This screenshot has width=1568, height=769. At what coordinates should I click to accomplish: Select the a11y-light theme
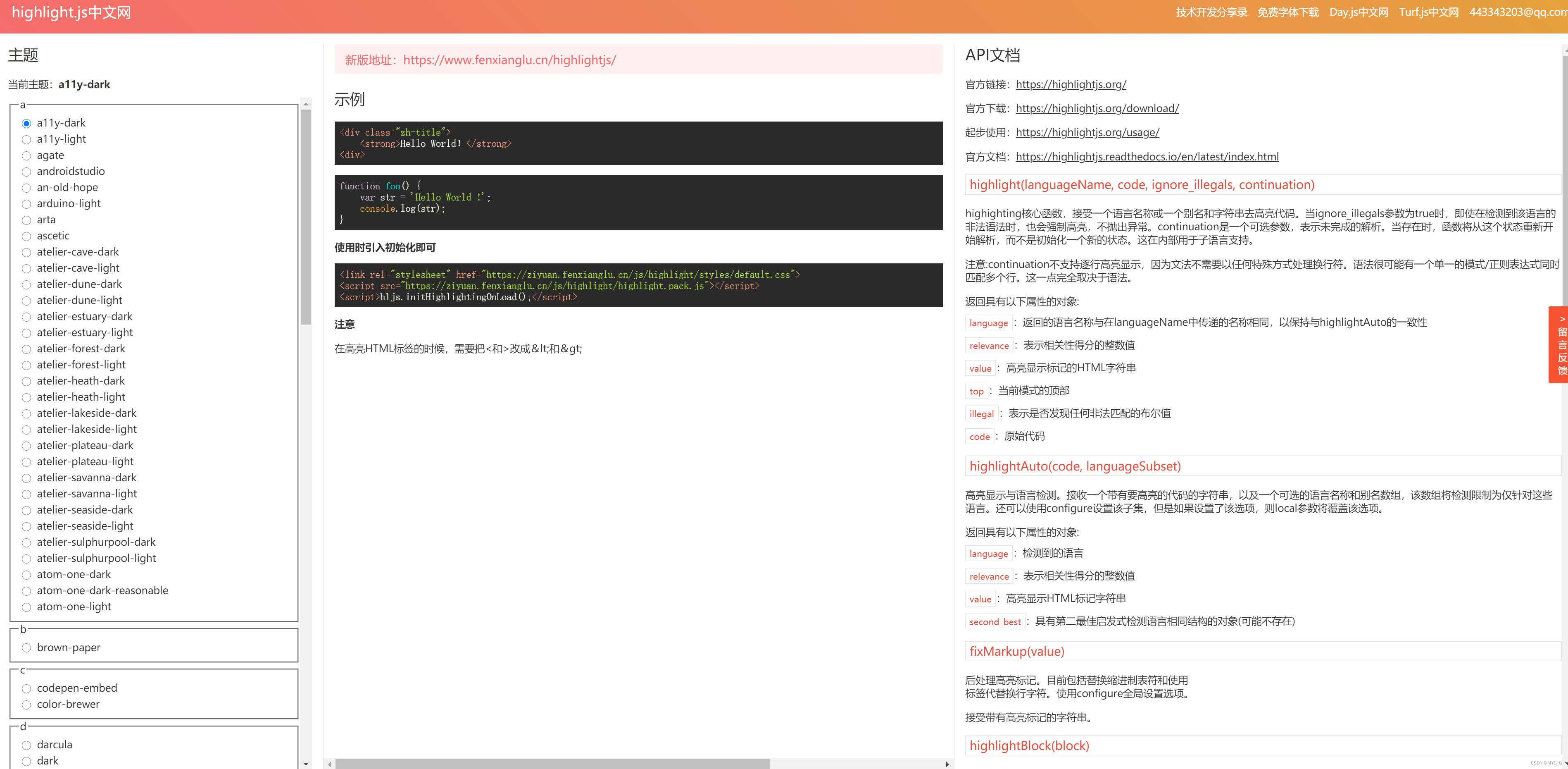coord(26,139)
